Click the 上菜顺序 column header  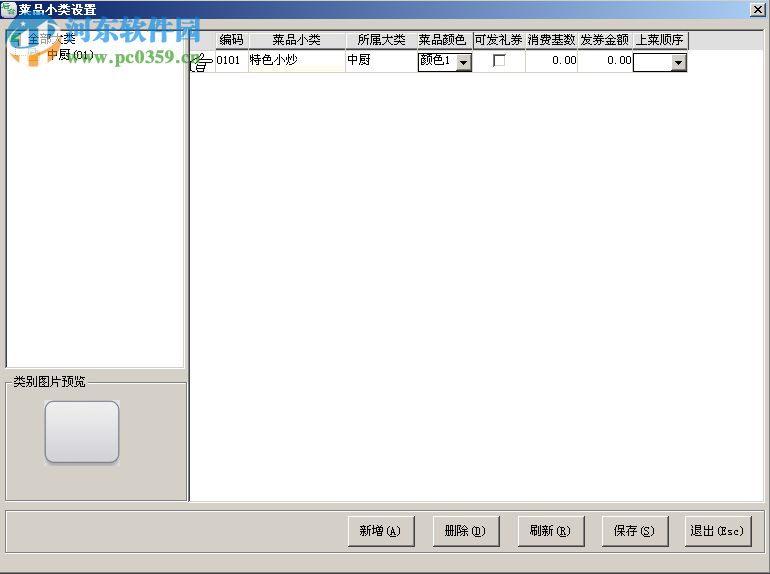(x=660, y=40)
